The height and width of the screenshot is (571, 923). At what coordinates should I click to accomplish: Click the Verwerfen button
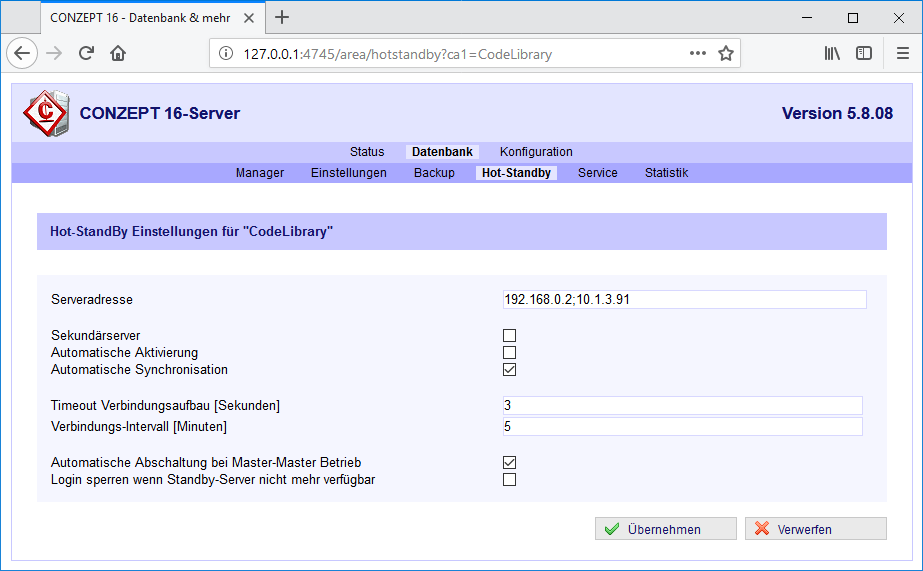pos(815,529)
